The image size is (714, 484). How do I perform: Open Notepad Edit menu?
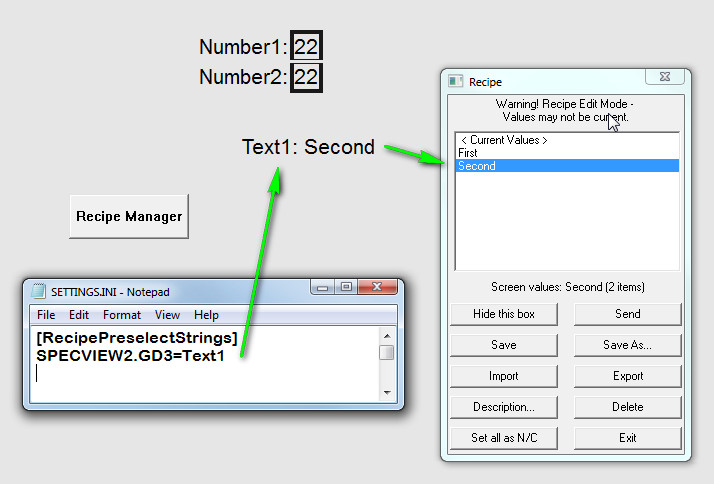pos(79,315)
